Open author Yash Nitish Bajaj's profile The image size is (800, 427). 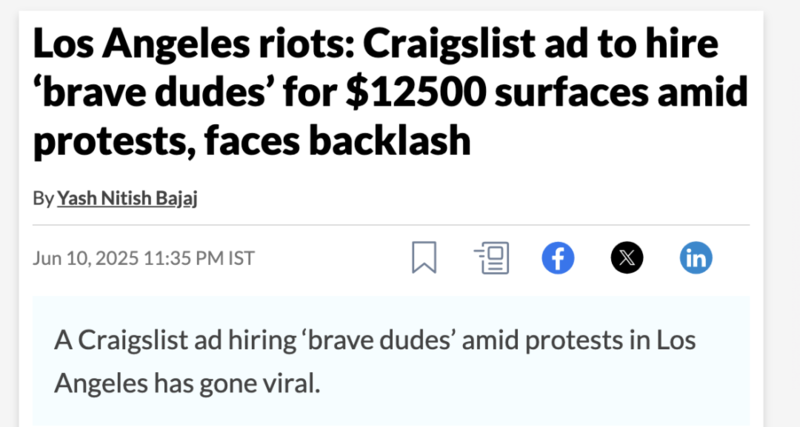(127, 198)
